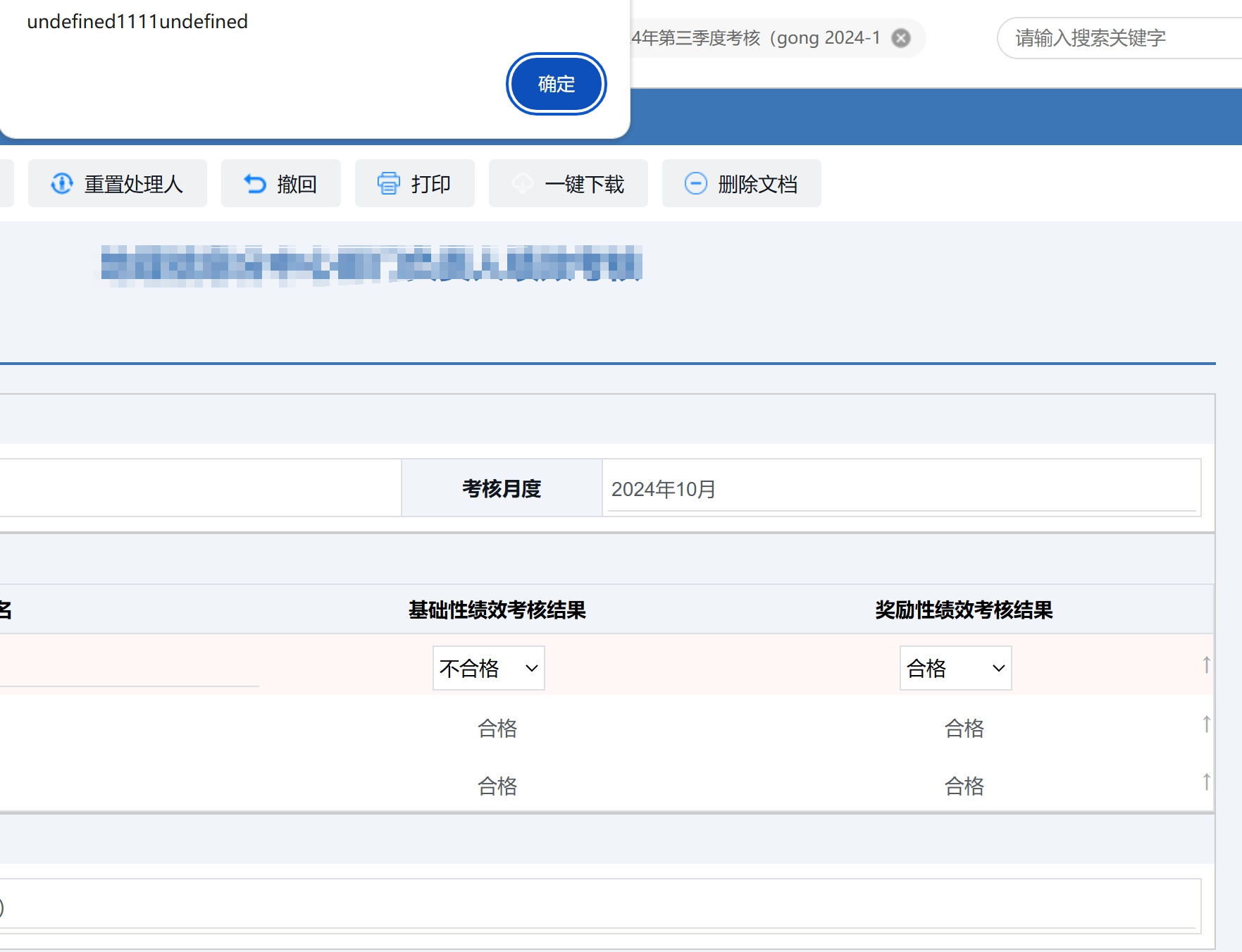This screenshot has height=952, width=1242.
Task: Select second row 合格 under 基础性绩效考核结果
Action: [x=497, y=728]
